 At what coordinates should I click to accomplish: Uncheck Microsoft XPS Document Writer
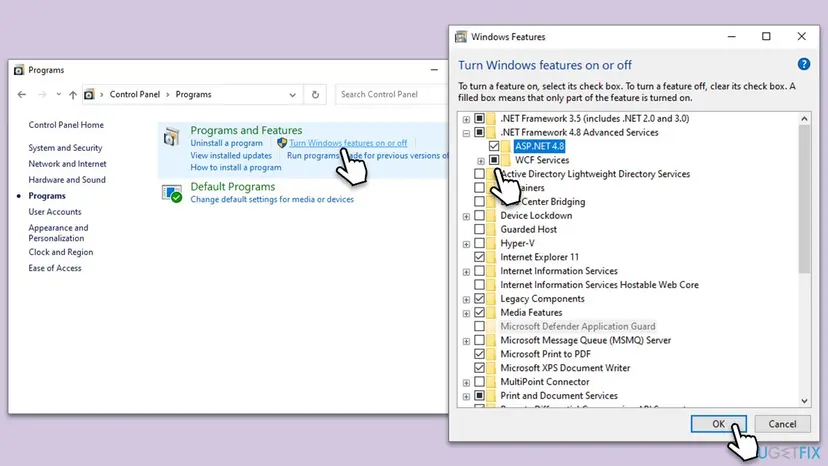(x=479, y=368)
